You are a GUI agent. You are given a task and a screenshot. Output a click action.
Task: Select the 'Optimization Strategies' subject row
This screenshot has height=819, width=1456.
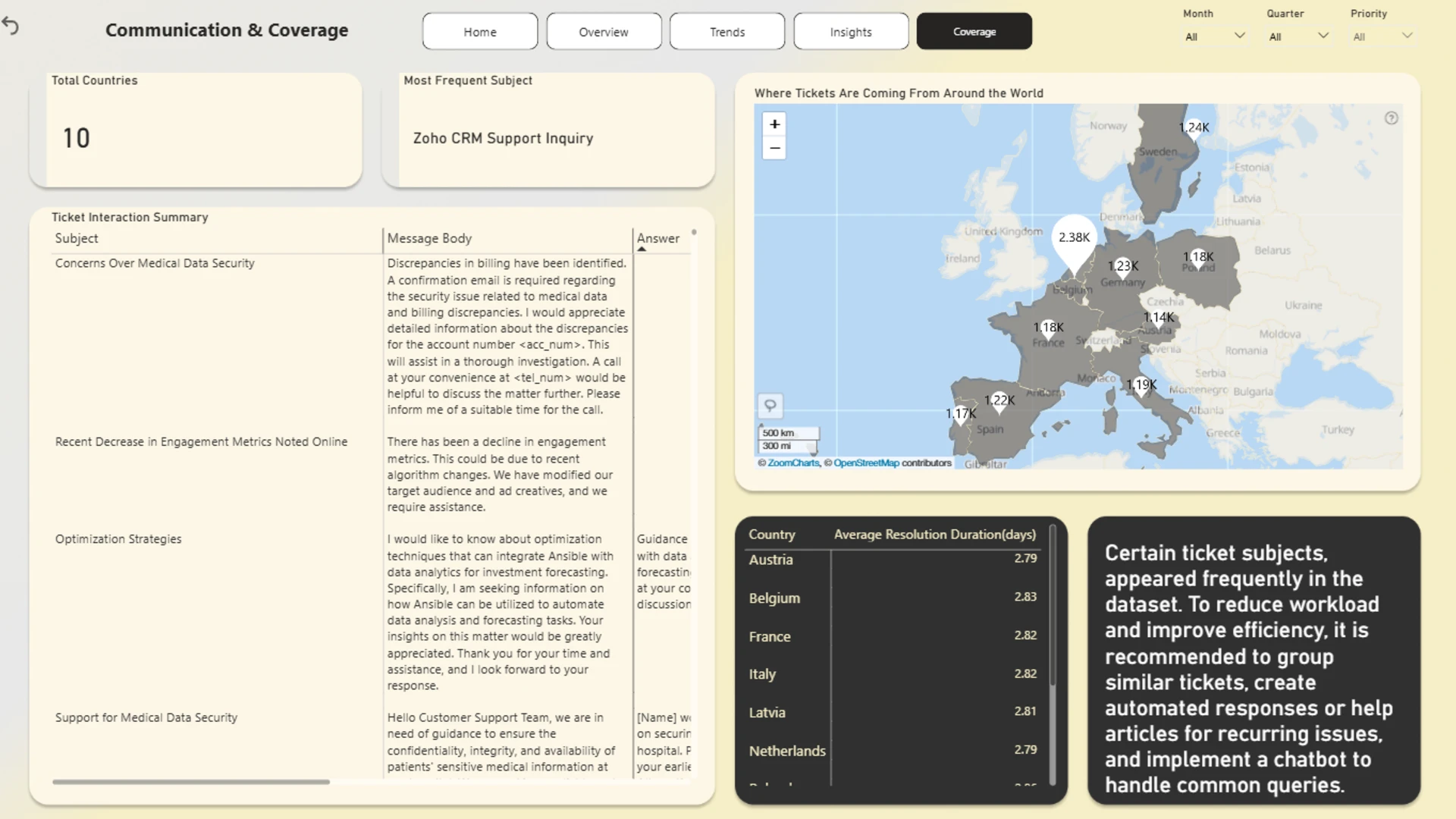(118, 539)
